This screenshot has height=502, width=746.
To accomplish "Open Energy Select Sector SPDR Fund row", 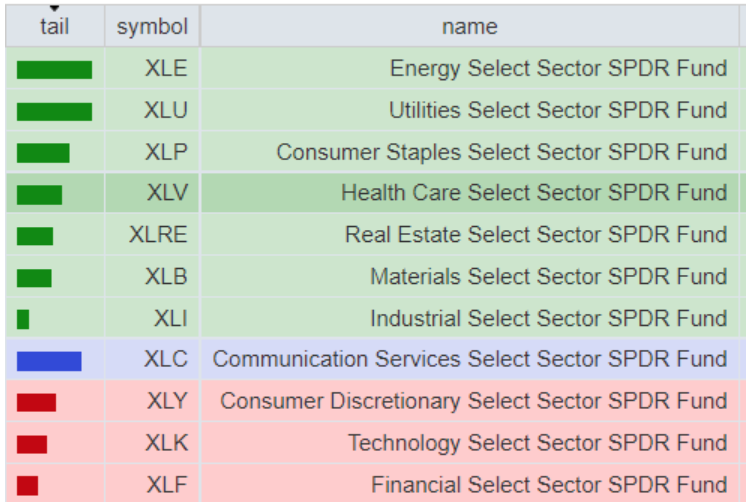I will pyautogui.click(x=558, y=69).
